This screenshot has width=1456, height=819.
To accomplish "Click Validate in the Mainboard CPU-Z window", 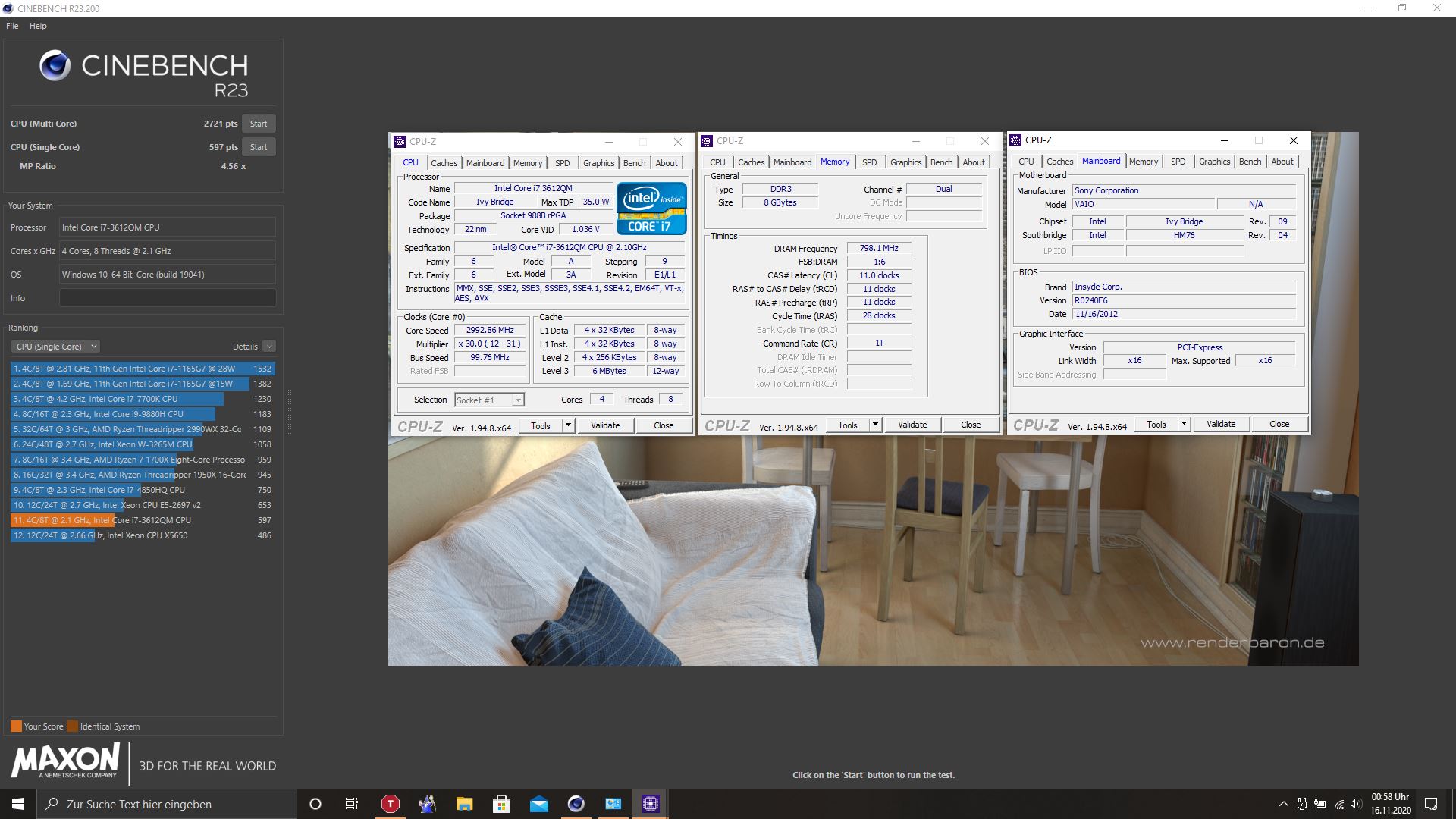I will pos(1220,424).
